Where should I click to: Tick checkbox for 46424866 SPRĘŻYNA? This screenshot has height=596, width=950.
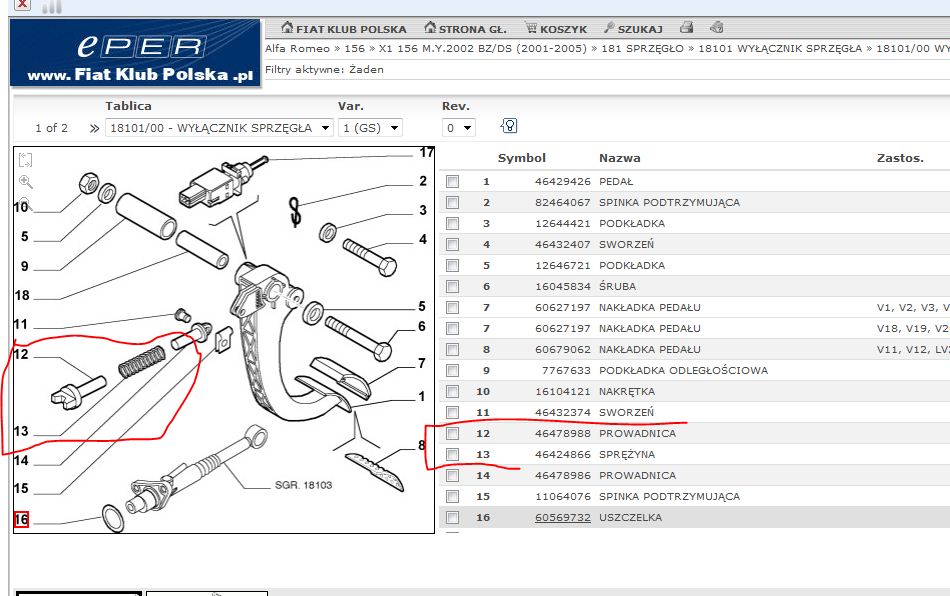(x=453, y=454)
